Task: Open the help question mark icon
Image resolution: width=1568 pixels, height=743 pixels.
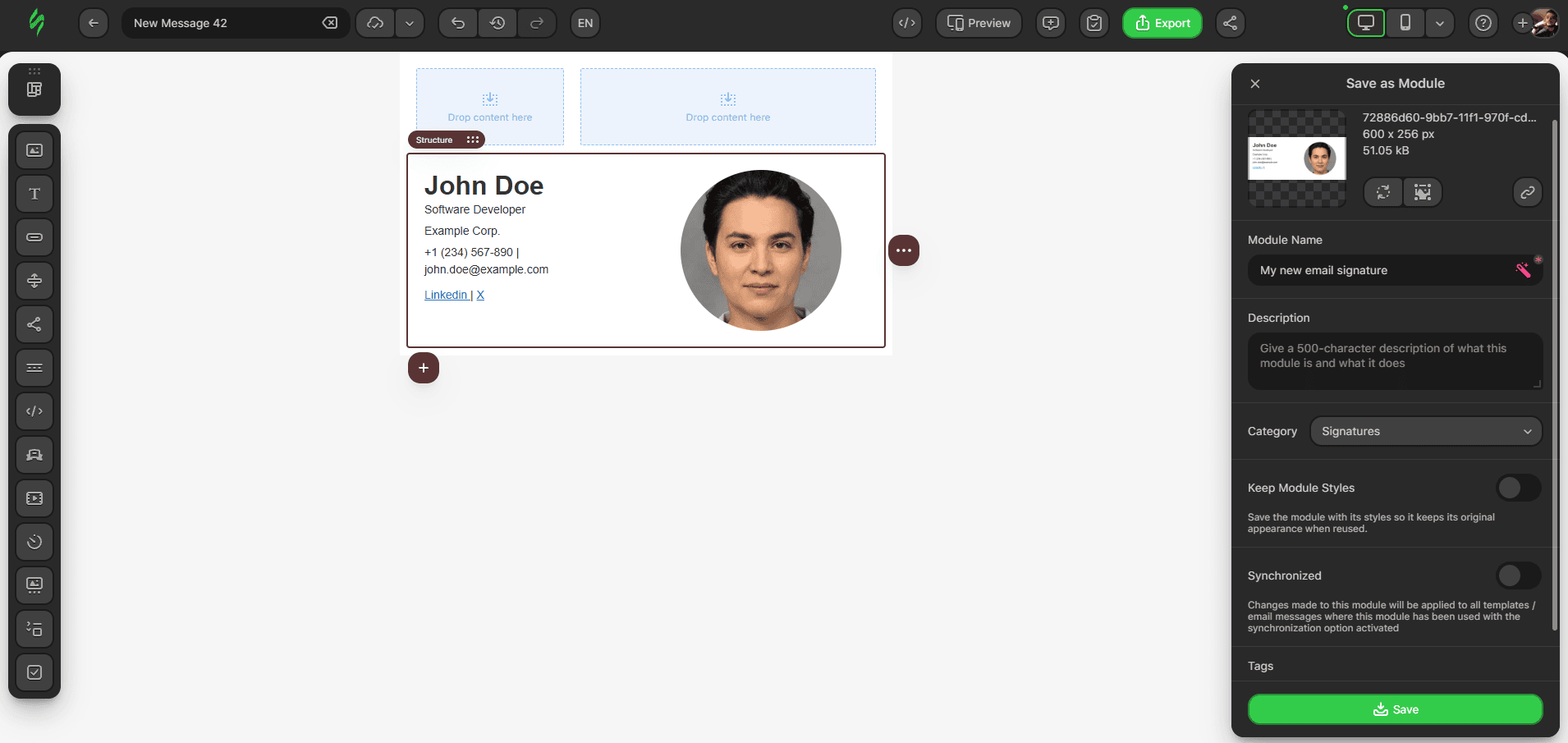Action: 1483,23
